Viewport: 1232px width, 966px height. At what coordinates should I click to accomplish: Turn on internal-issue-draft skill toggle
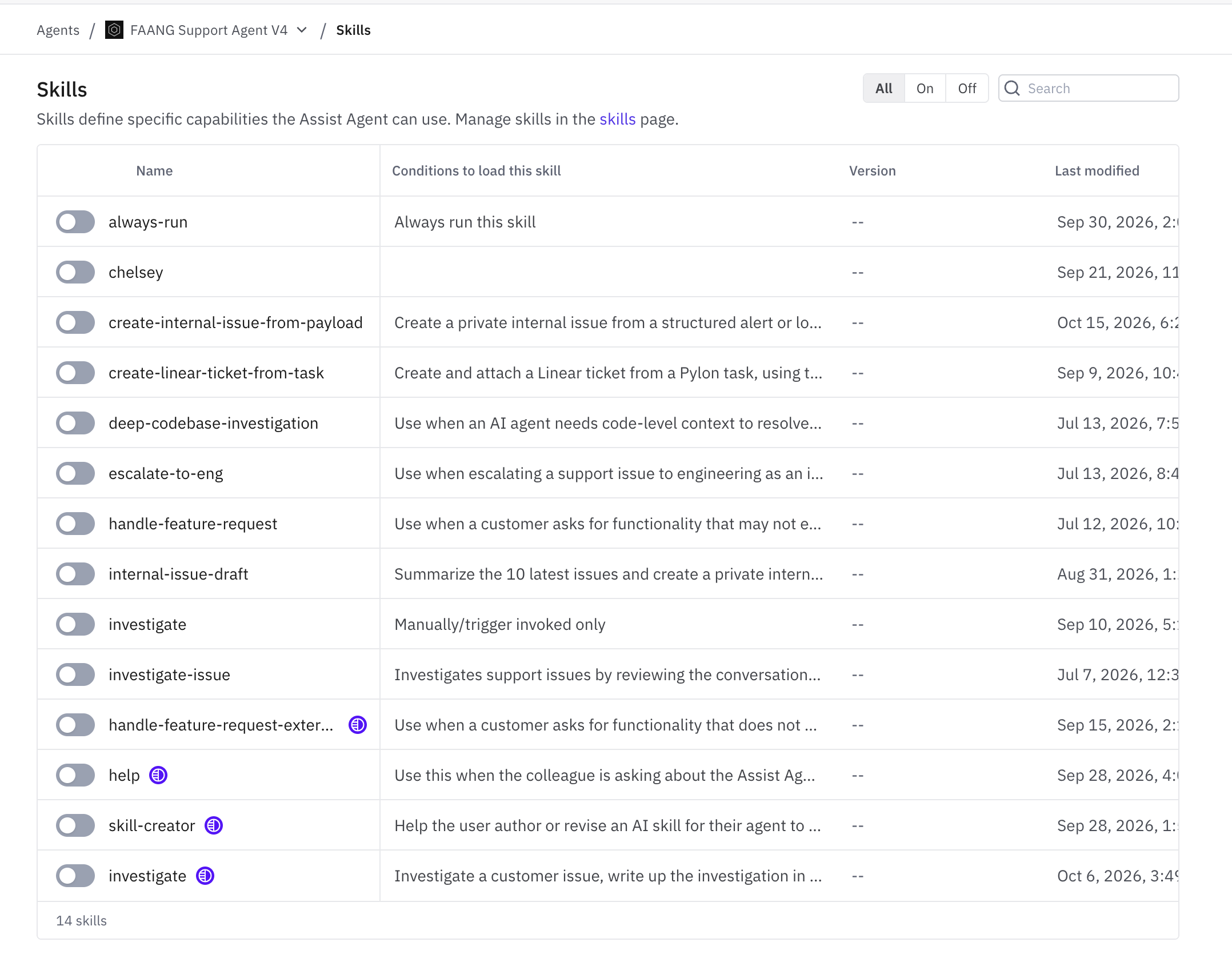pyautogui.click(x=75, y=574)
